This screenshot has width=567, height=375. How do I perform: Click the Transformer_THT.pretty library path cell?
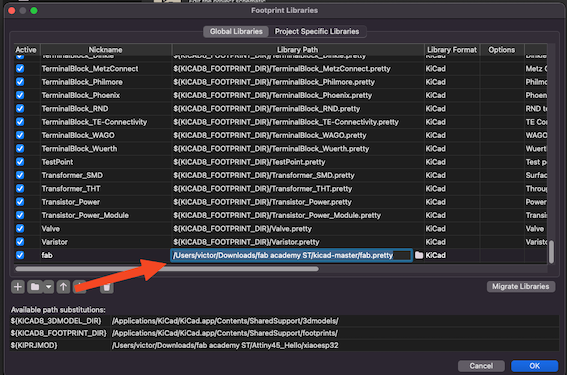click(298, 189)
